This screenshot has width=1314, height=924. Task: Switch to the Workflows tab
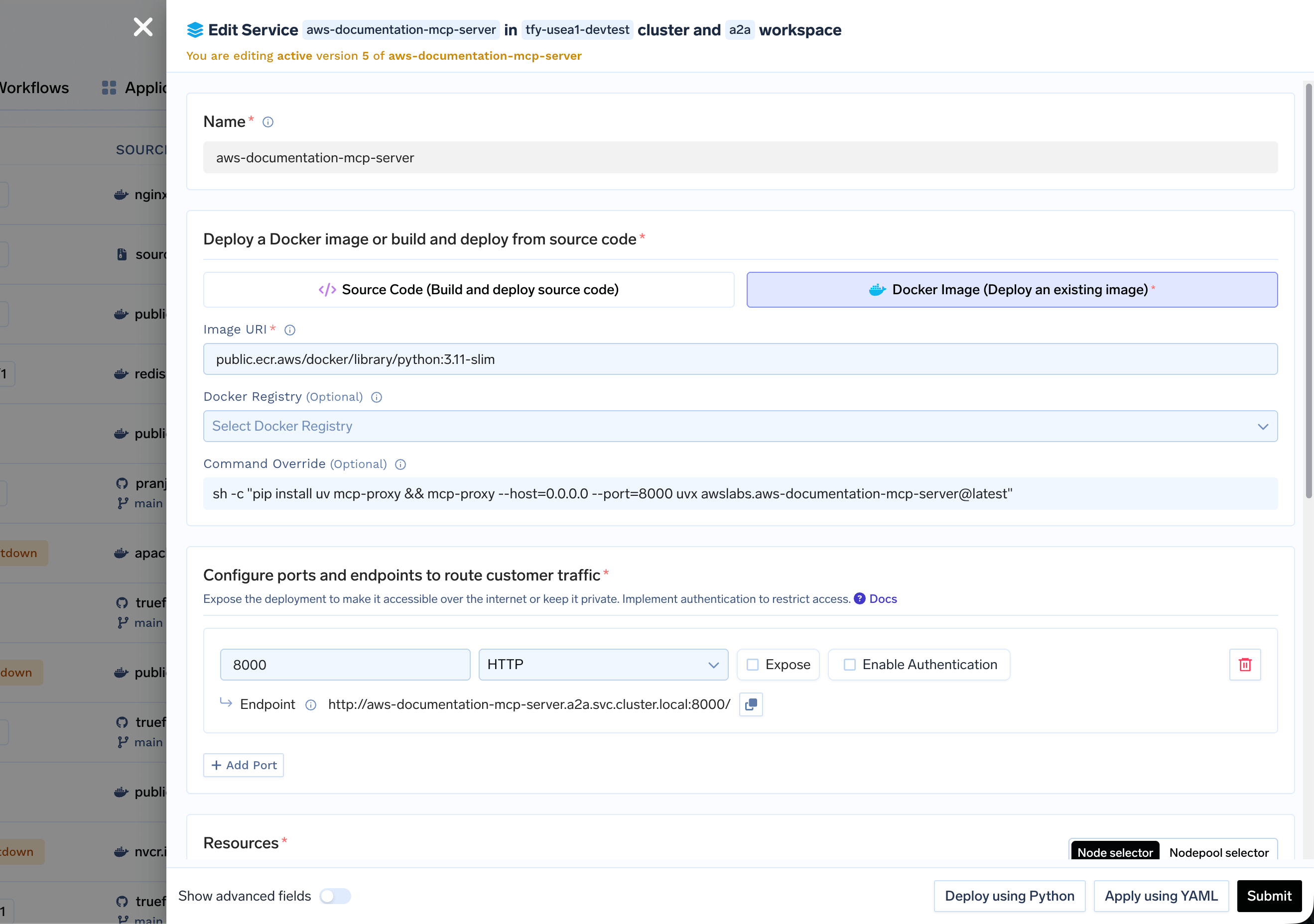tap(34, 88)
